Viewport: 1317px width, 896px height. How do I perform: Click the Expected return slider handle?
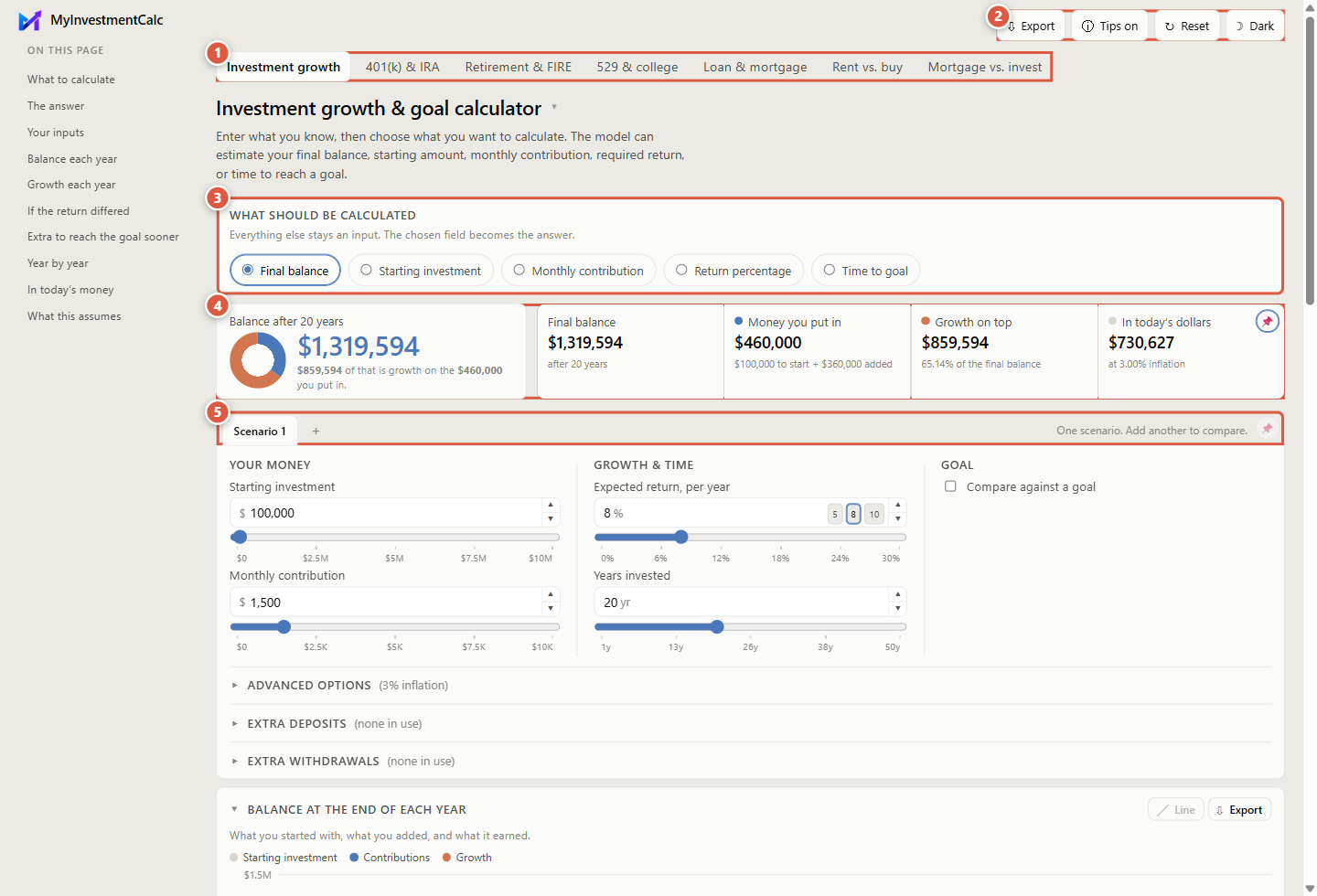click(680, 537)
